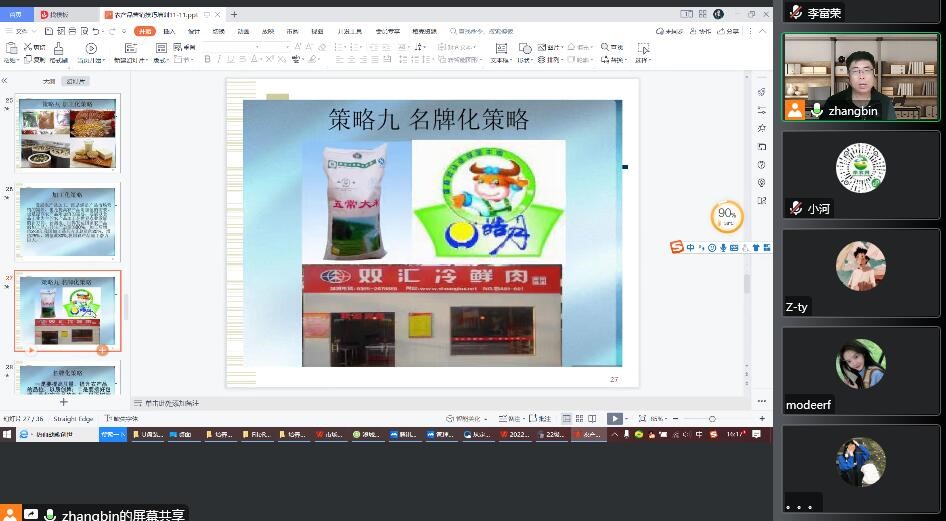This screenshot has height=521, width=946.
Task: Toggle bold formatting in the ribbon
Action: (x=207, y=59)
